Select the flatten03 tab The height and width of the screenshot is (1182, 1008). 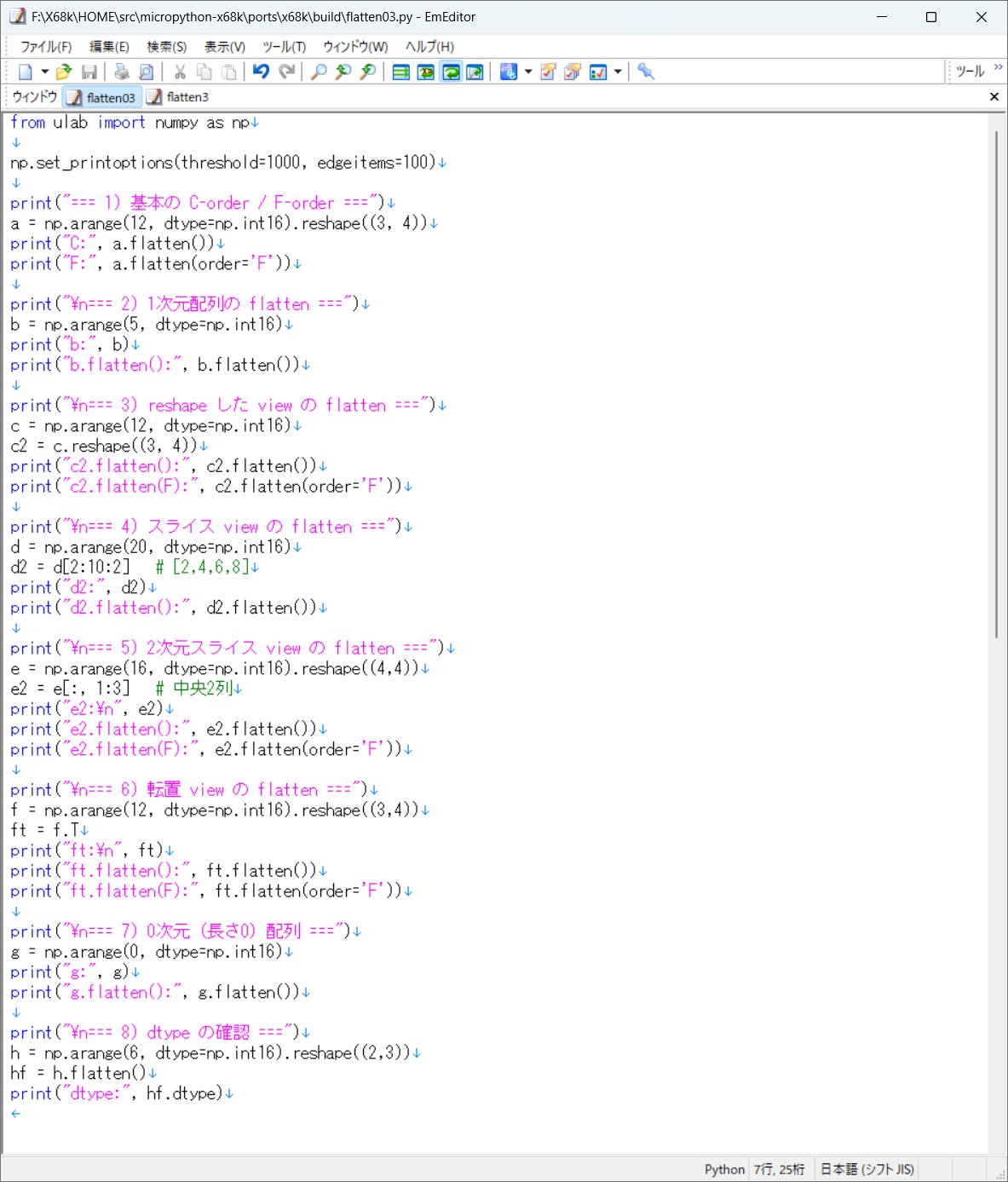pos(102,97)
